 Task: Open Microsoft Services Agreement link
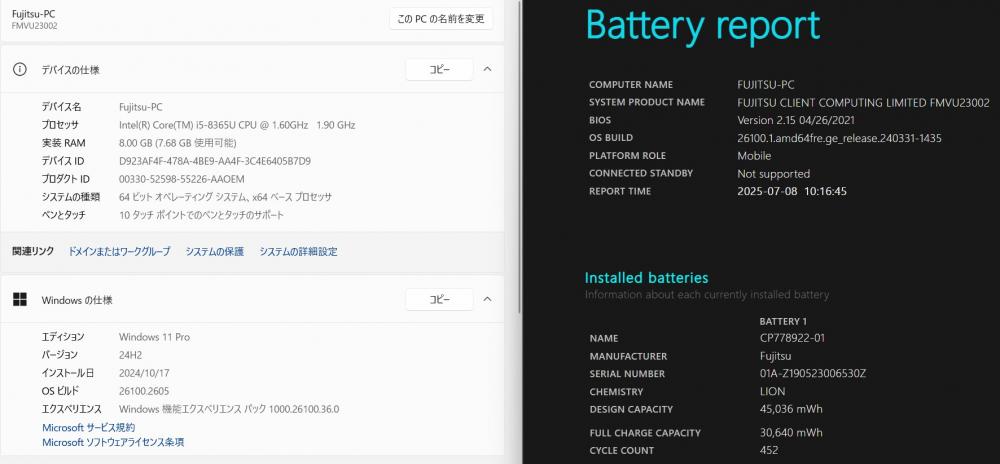coord(89,428)
